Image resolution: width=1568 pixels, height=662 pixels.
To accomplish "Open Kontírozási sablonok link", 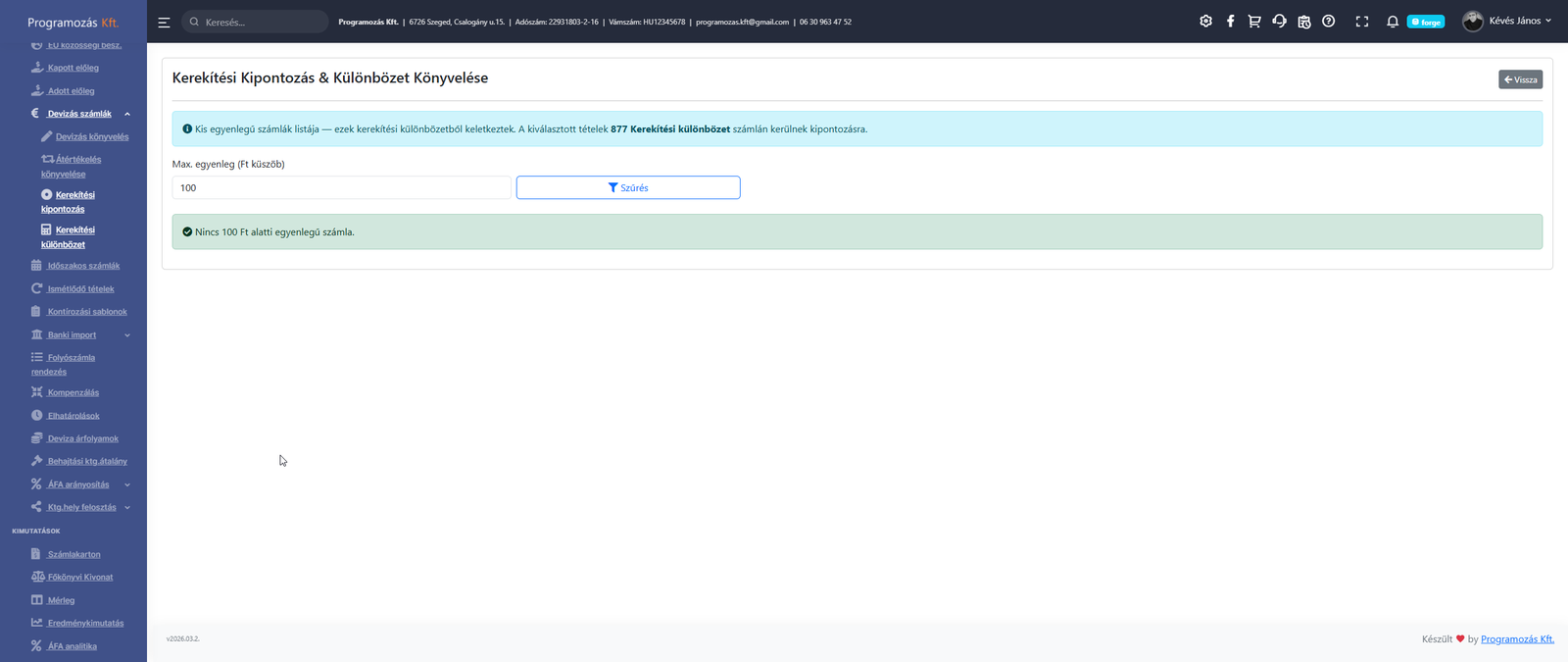I will pos(87,312).
